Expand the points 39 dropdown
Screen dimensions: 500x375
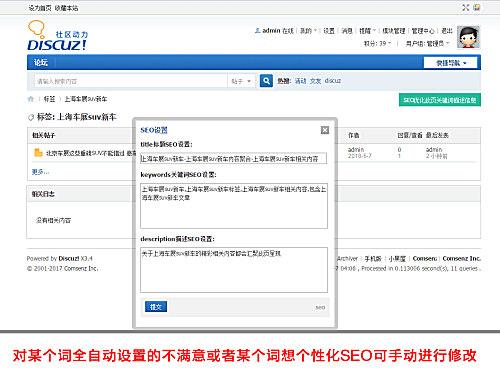(377, 43)
